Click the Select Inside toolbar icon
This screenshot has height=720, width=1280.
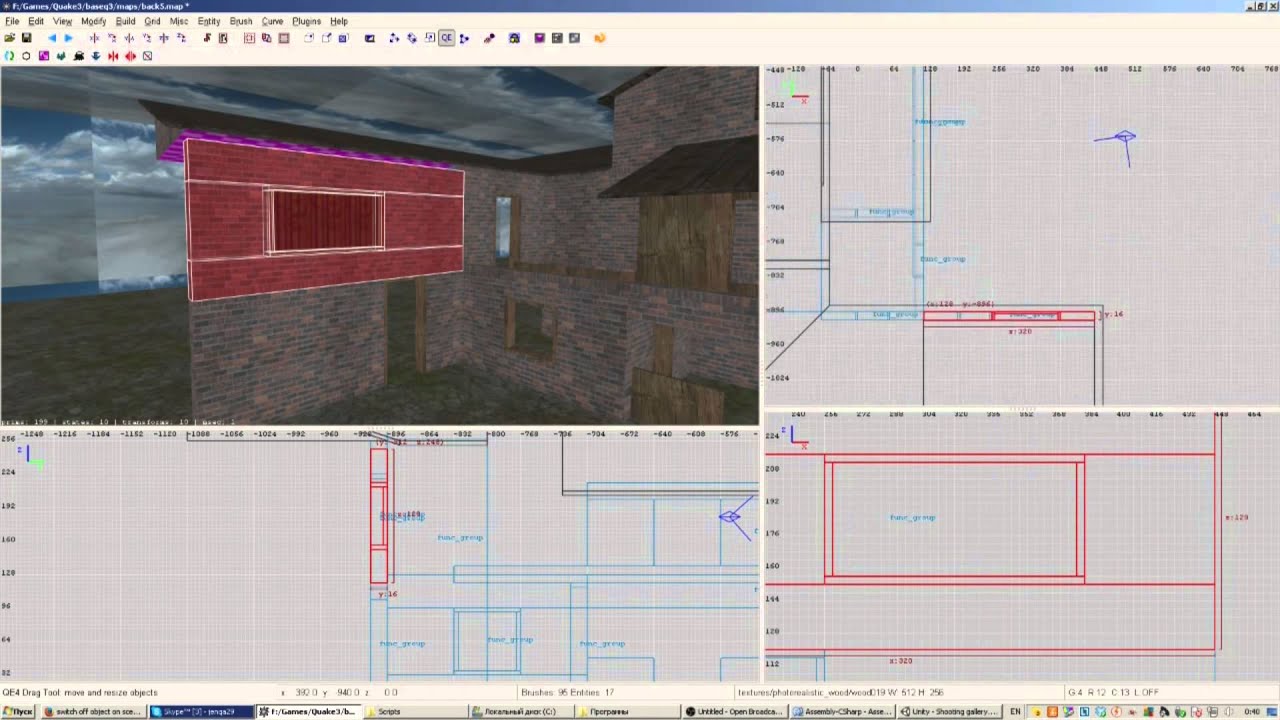click(x=223, y=38)
